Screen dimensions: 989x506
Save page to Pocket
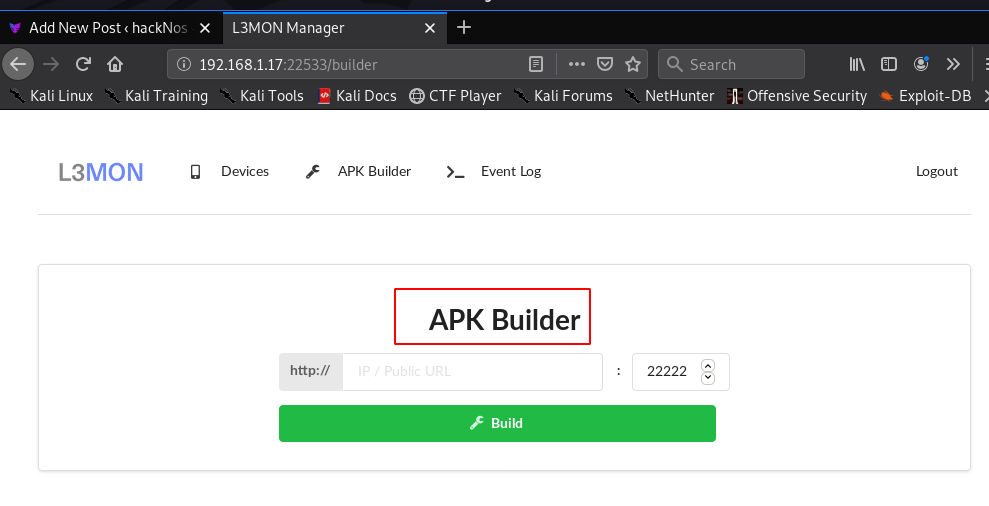click(605, 64)
